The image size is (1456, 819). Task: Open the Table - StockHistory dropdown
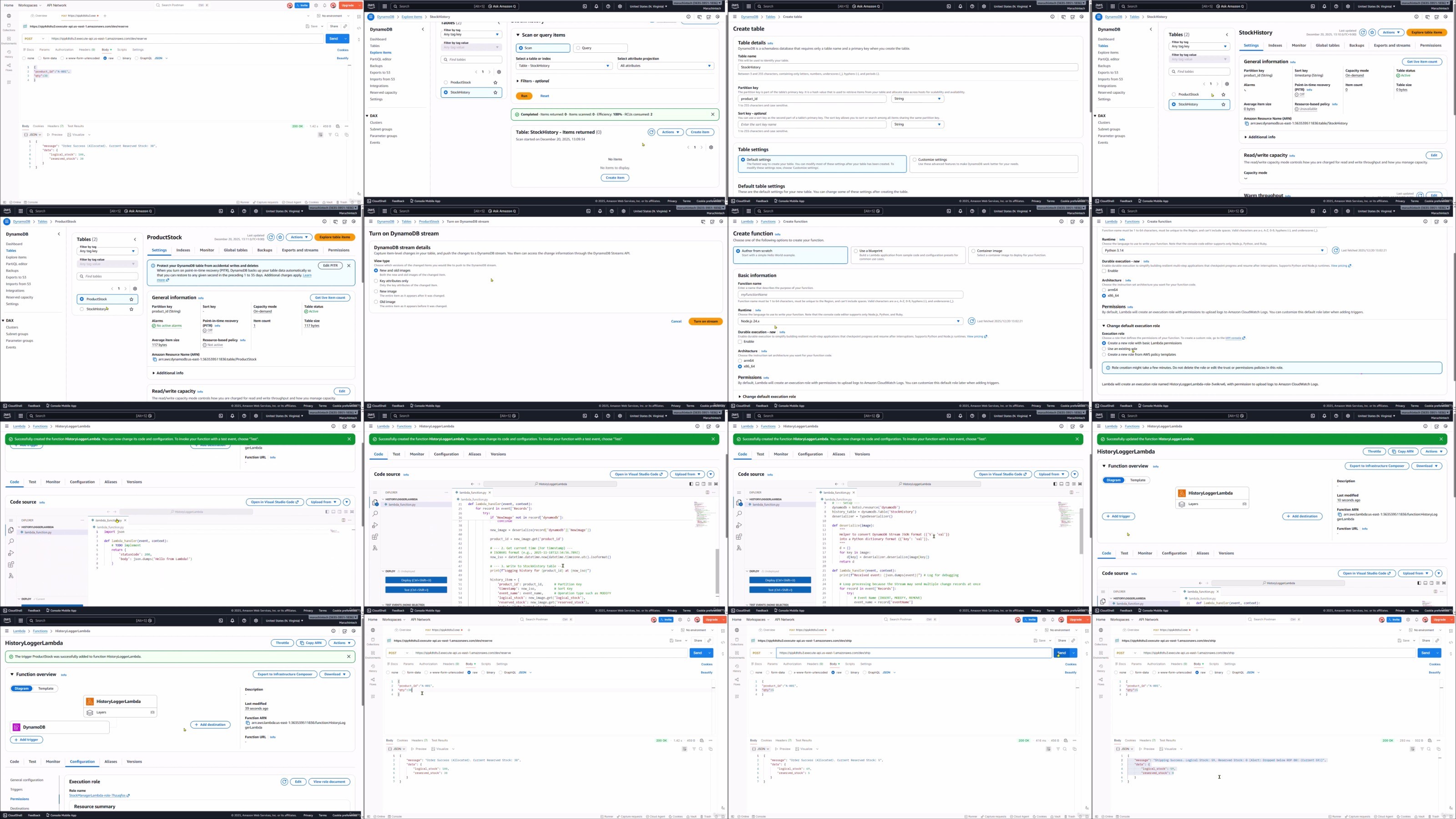point(564,66)
